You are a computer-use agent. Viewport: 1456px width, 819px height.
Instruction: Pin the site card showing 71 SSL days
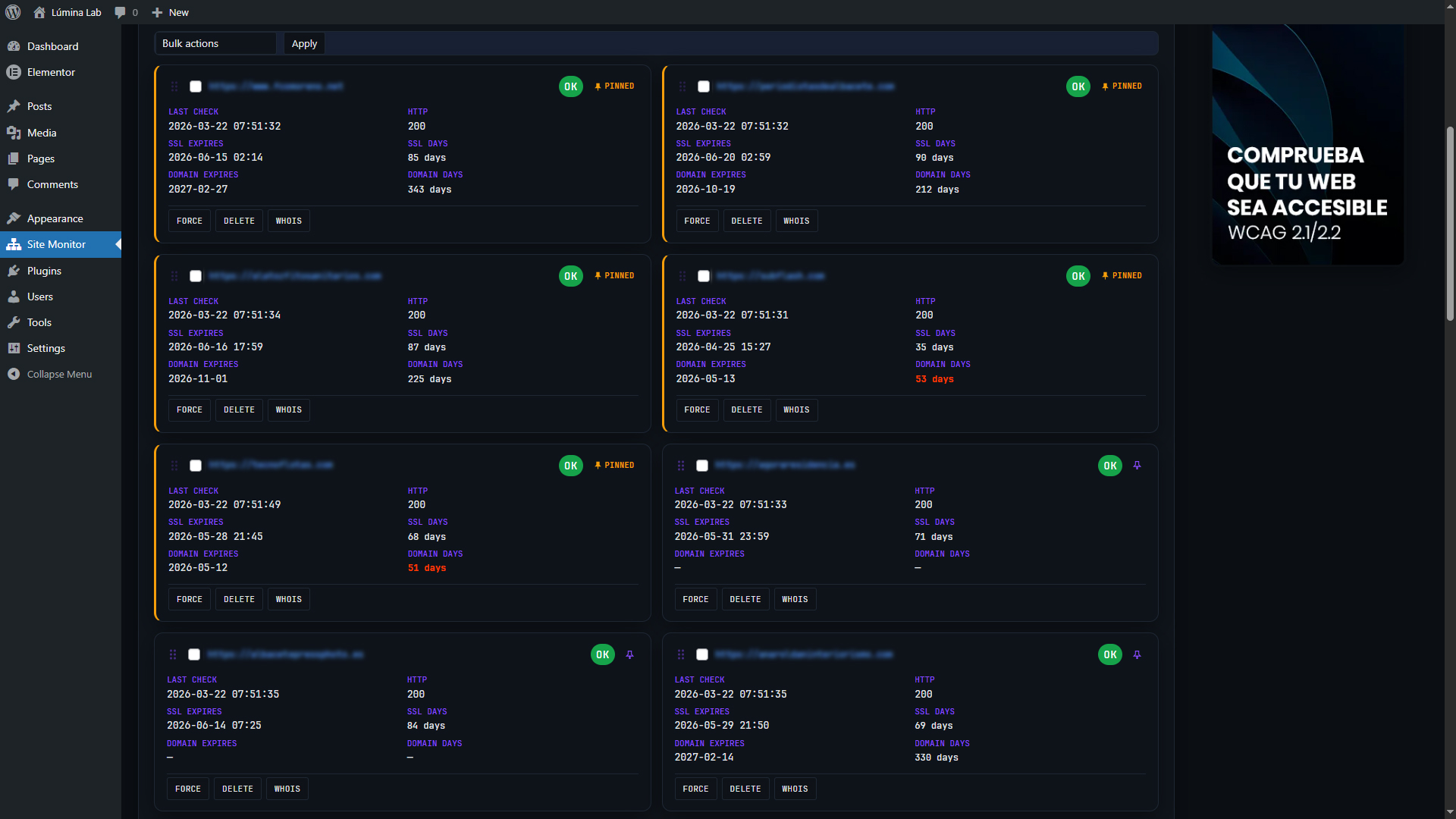click(x=1137, y=466)
